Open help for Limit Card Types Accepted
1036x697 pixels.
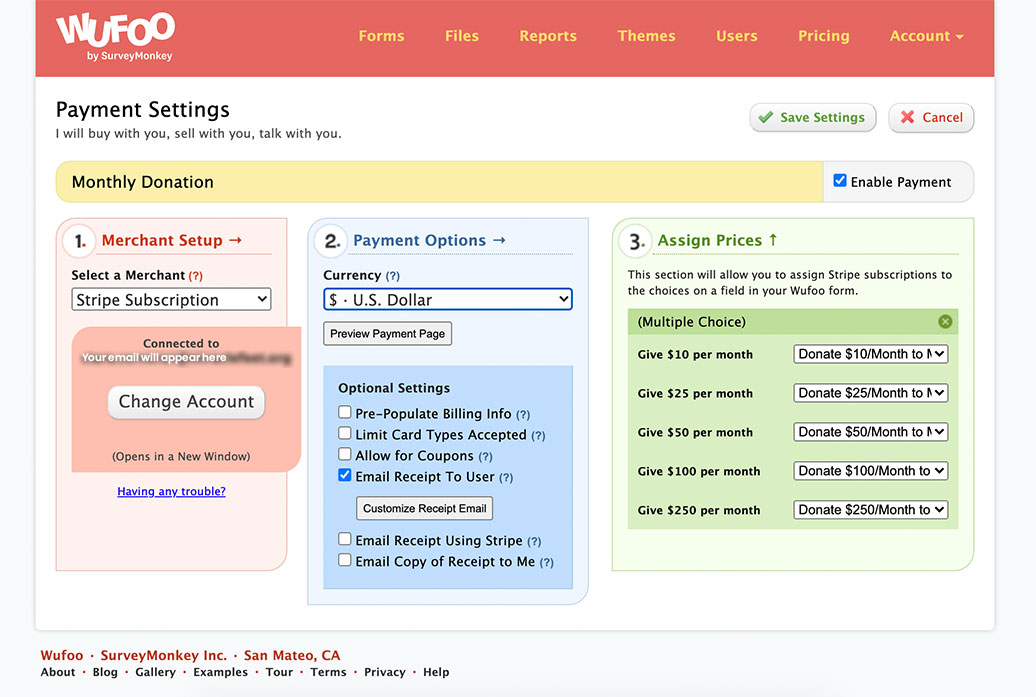538,436
